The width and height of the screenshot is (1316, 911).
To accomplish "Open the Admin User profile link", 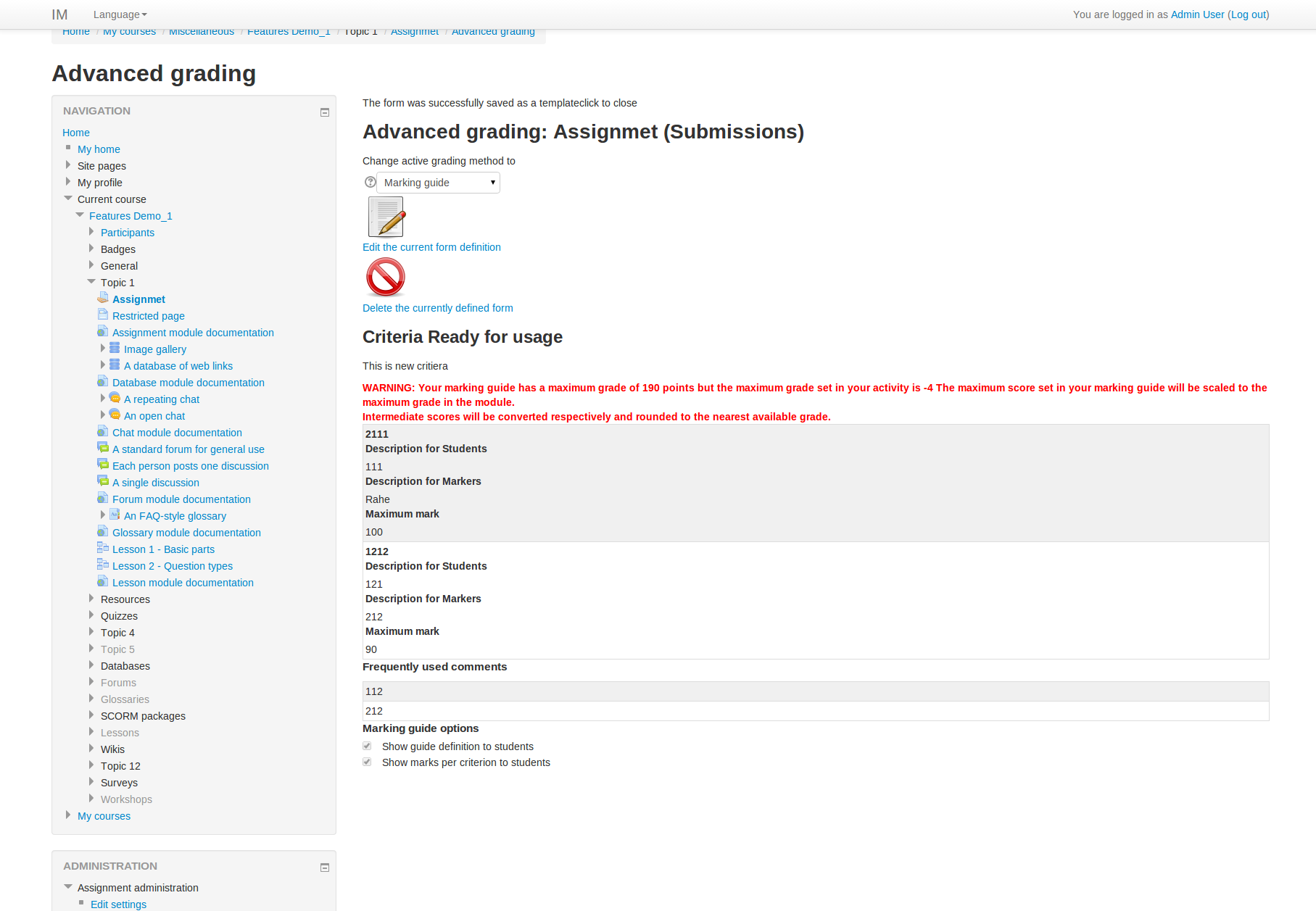I will (x=1197, y=14).
